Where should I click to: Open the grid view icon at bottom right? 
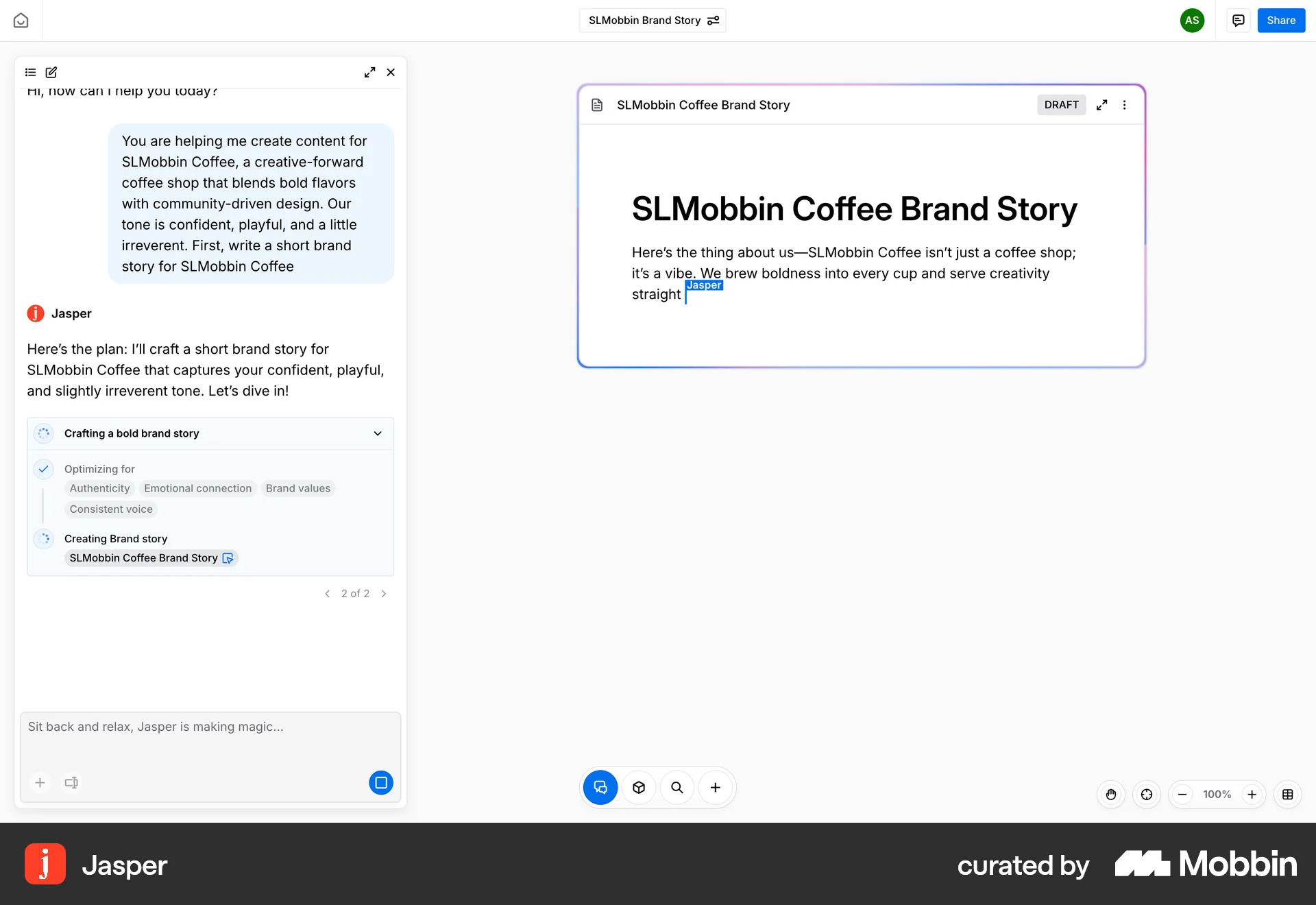(x=1287, y=794)
